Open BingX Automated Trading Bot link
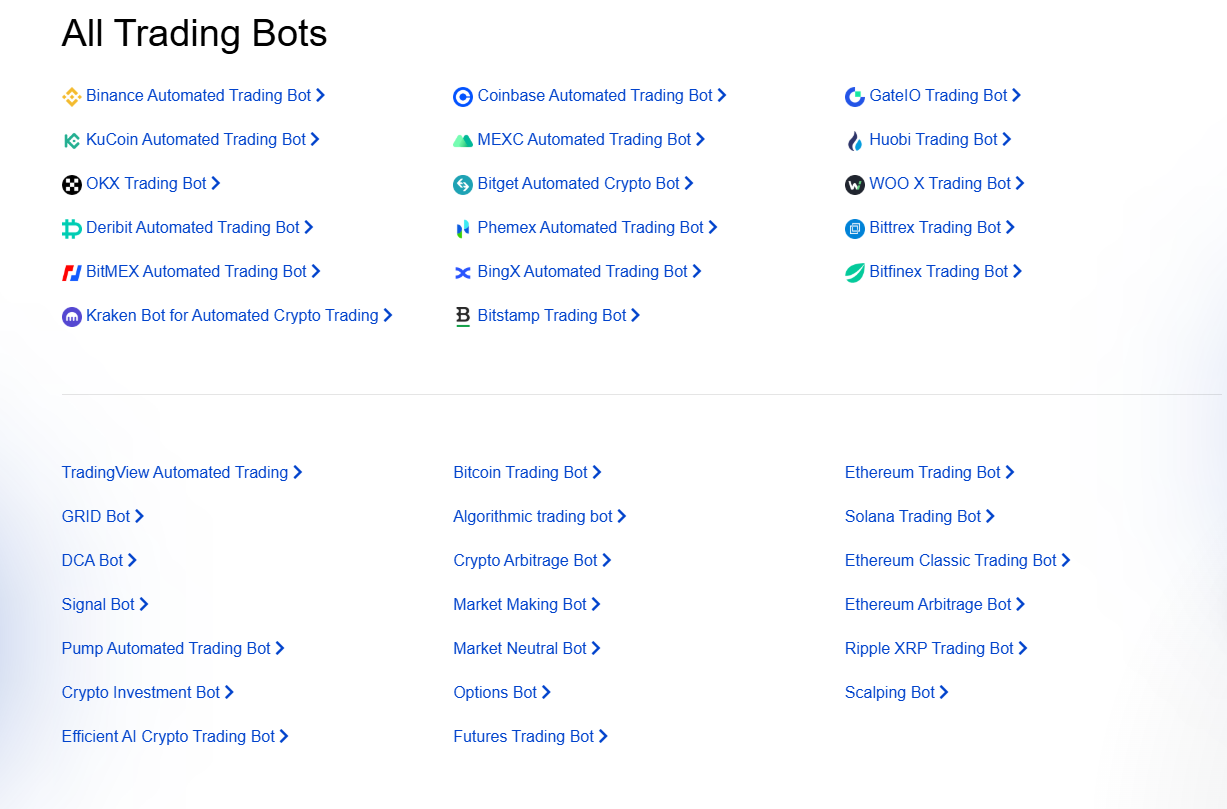Image resolution: width=1227 pixels, height=809 pixels. [x=590, y=272]
